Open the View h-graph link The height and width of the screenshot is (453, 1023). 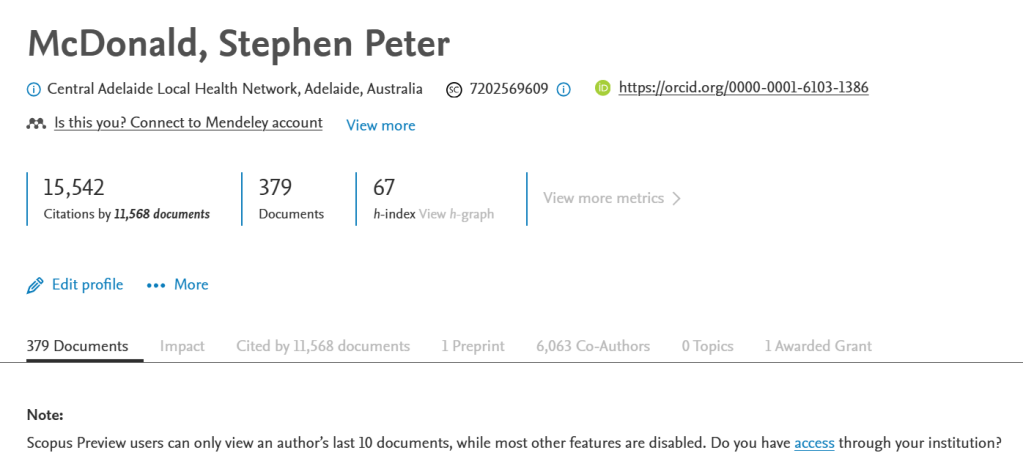pyautogui.click(x=456, y=214)
